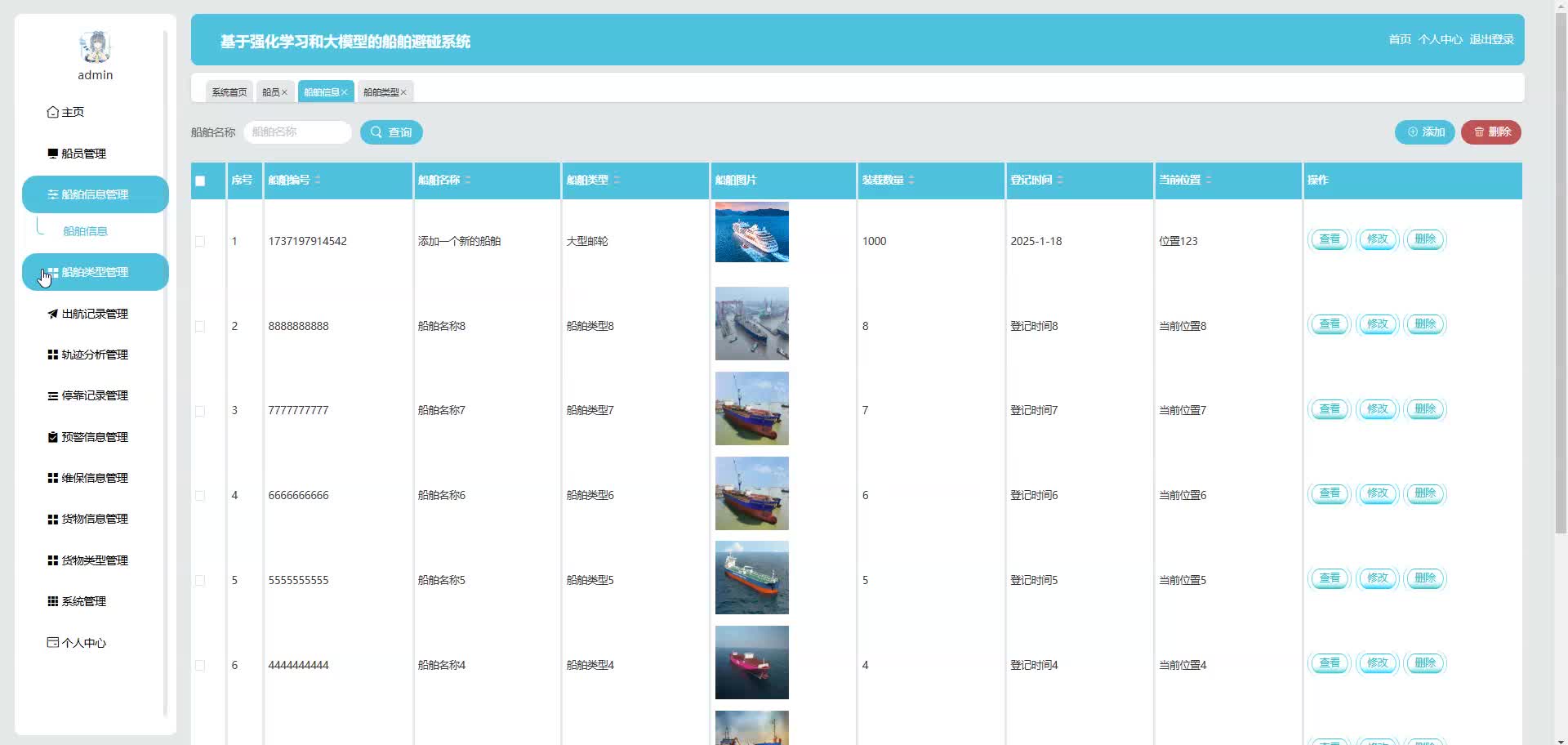Open 货物类型管理 sidebar menu
The image size is (1568, 745).
(88, 560)
